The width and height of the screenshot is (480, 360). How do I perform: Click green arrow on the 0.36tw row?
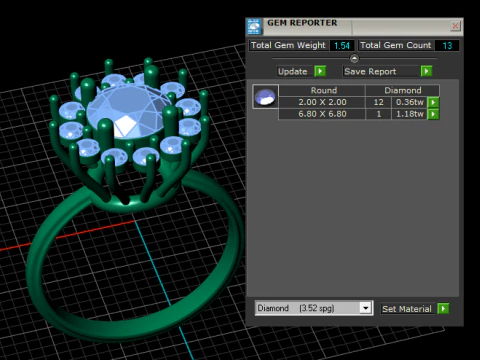pyautogui.click(x=433, y=102)
